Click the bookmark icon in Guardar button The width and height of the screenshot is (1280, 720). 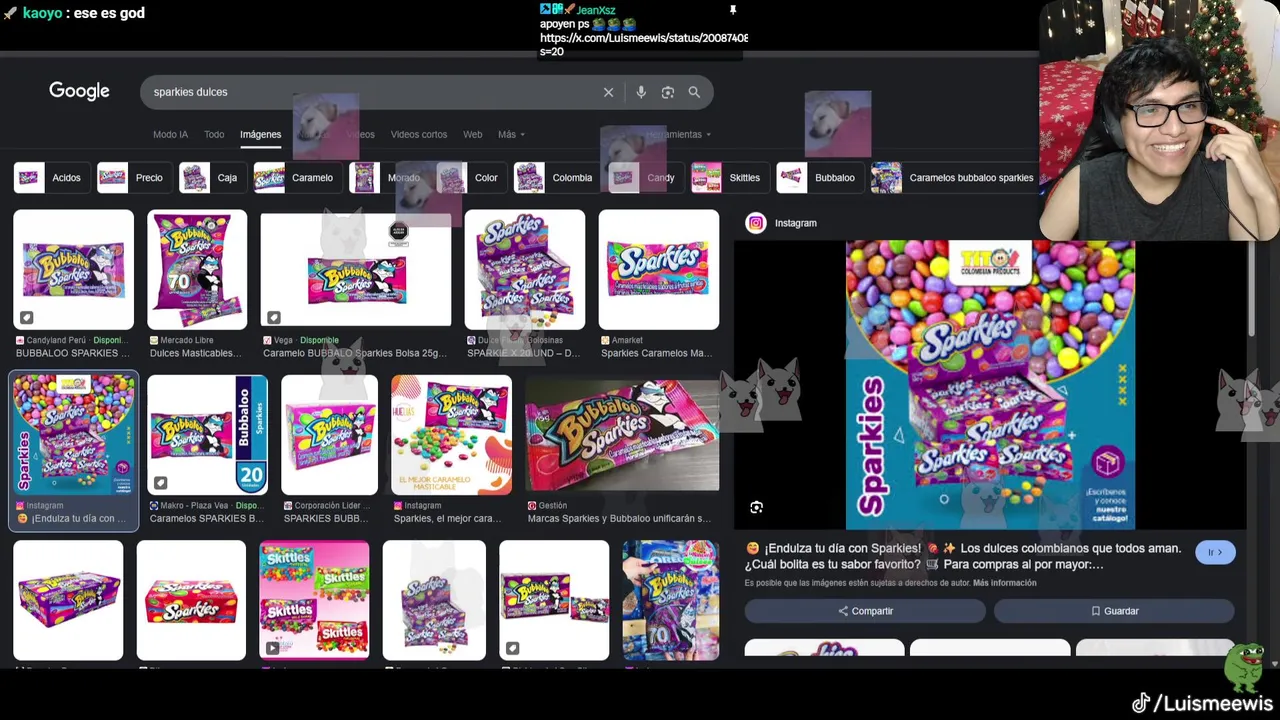(1096, 611)
